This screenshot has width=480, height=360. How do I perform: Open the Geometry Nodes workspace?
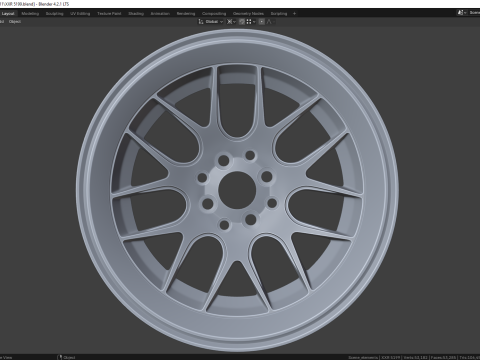tap(248, 14)
